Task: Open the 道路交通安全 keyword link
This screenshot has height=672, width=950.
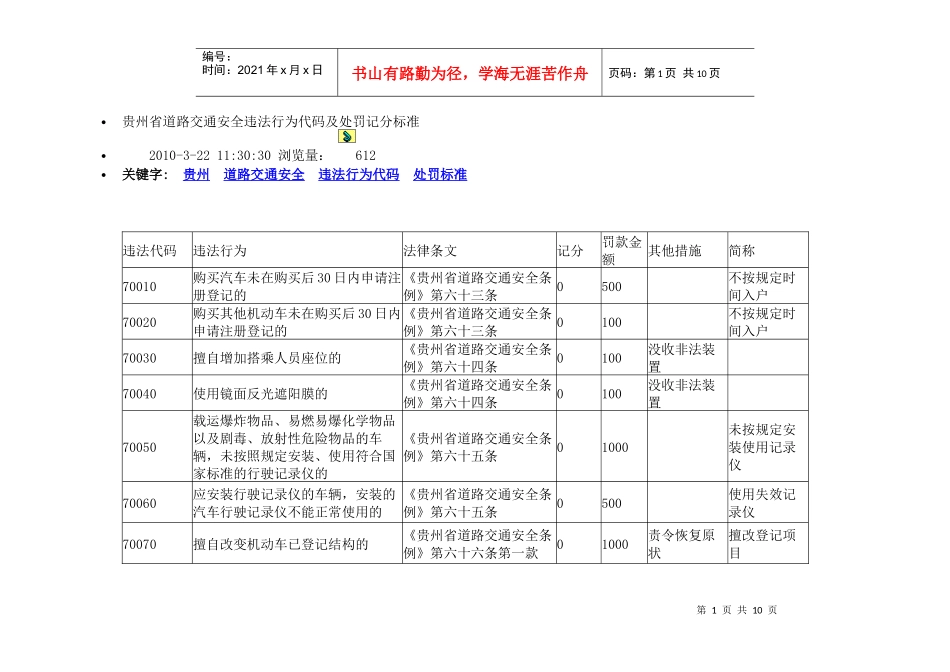Action: (x=264, y=175)
